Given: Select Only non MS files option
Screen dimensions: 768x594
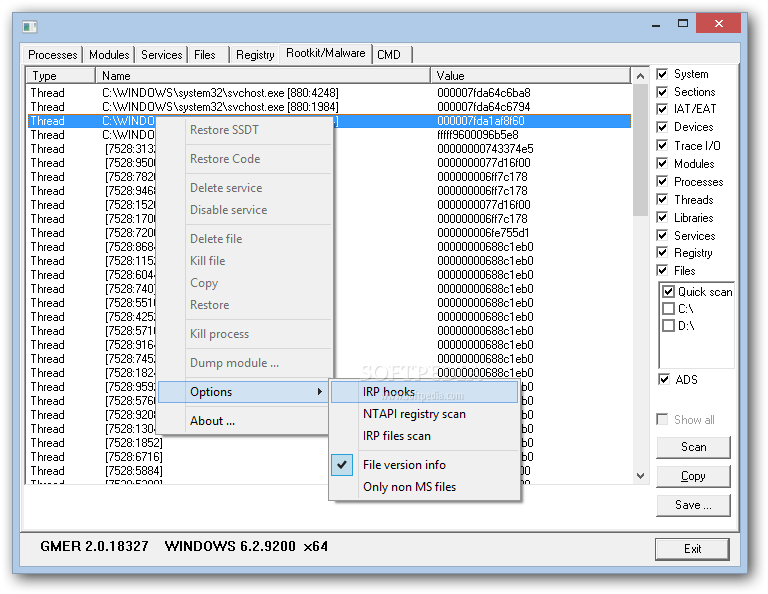Looking at the screenshot, I should [x=424, y=487].
